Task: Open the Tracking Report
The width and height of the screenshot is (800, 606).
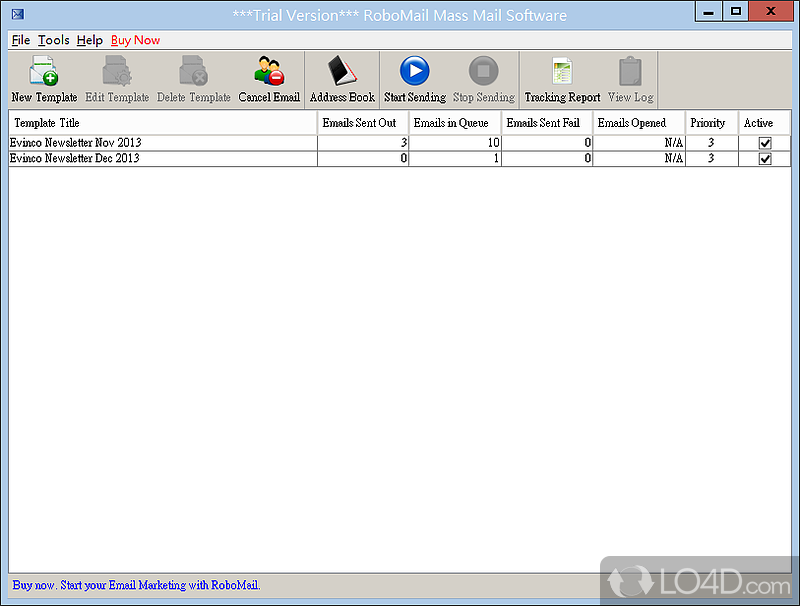Action: click(562, 72)
